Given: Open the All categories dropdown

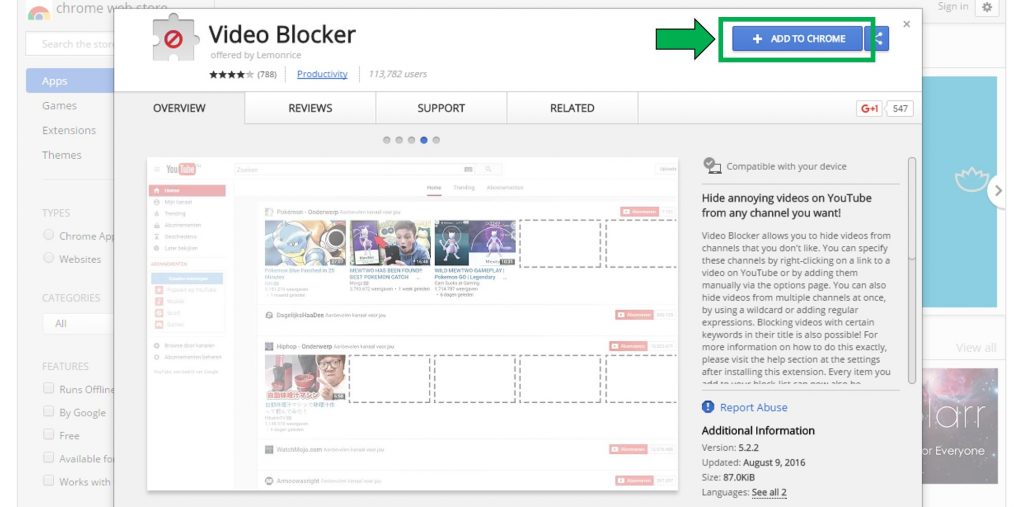Looking at the screenshot, I should click(78, 323).
